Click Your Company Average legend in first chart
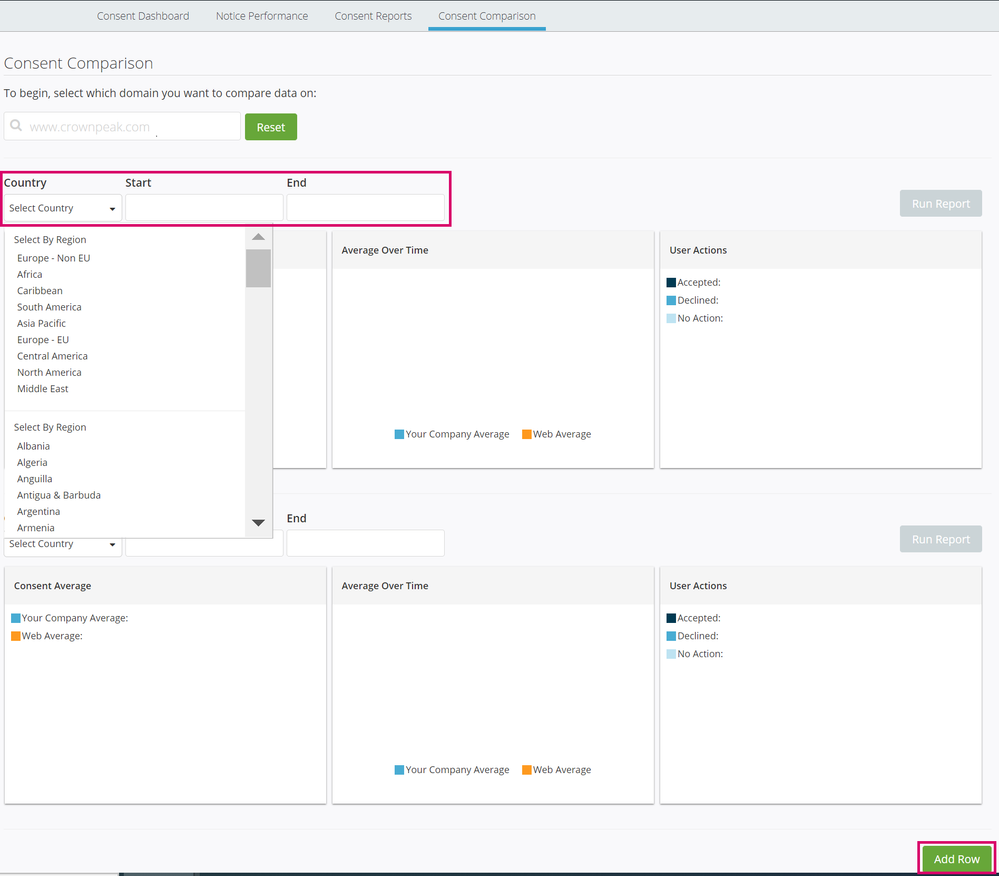The image size is (999, 876). click(x=452, y=434)
